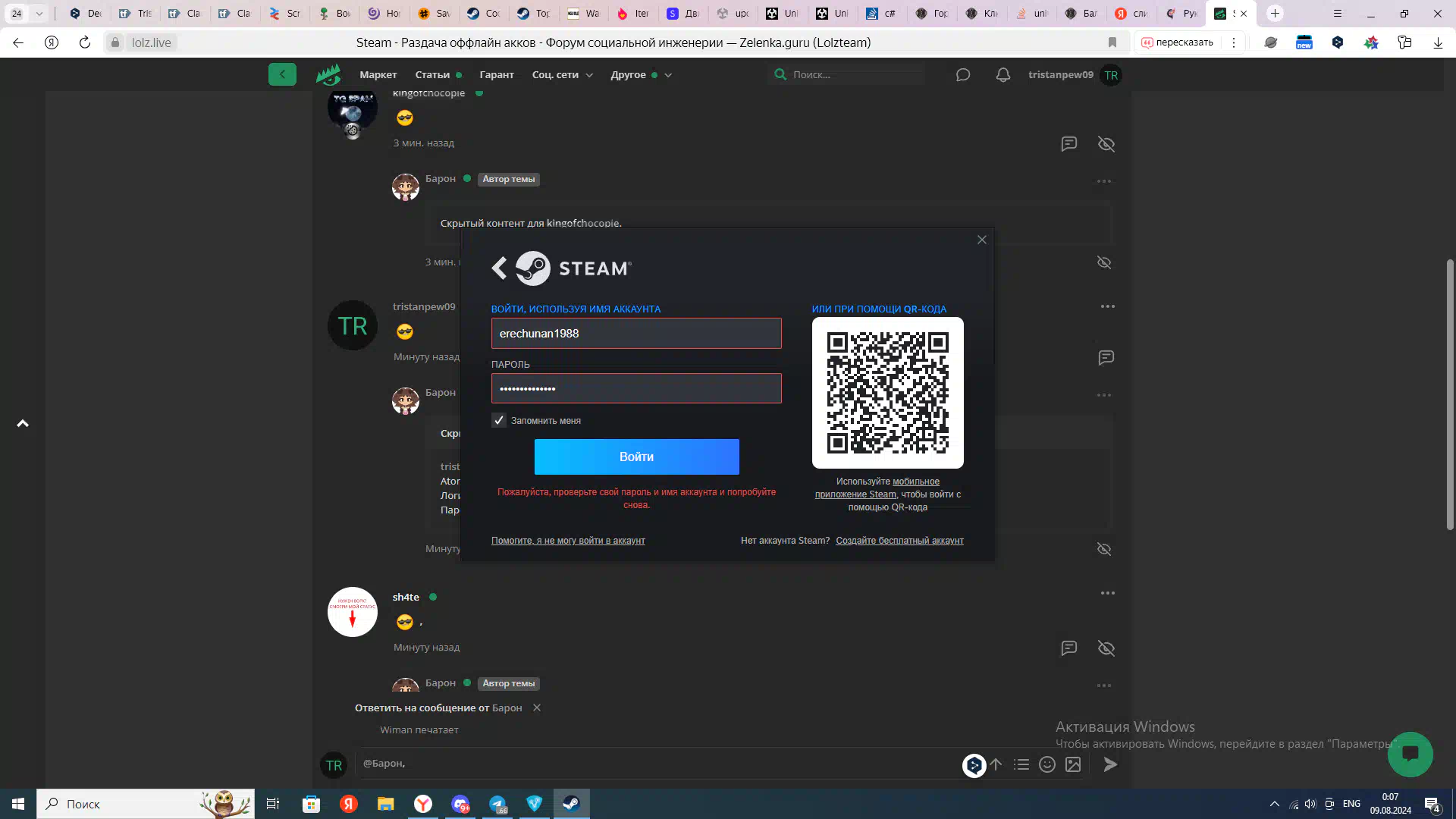
Task: Click the page vertical scrollbar
Action: click(1450, 394)
